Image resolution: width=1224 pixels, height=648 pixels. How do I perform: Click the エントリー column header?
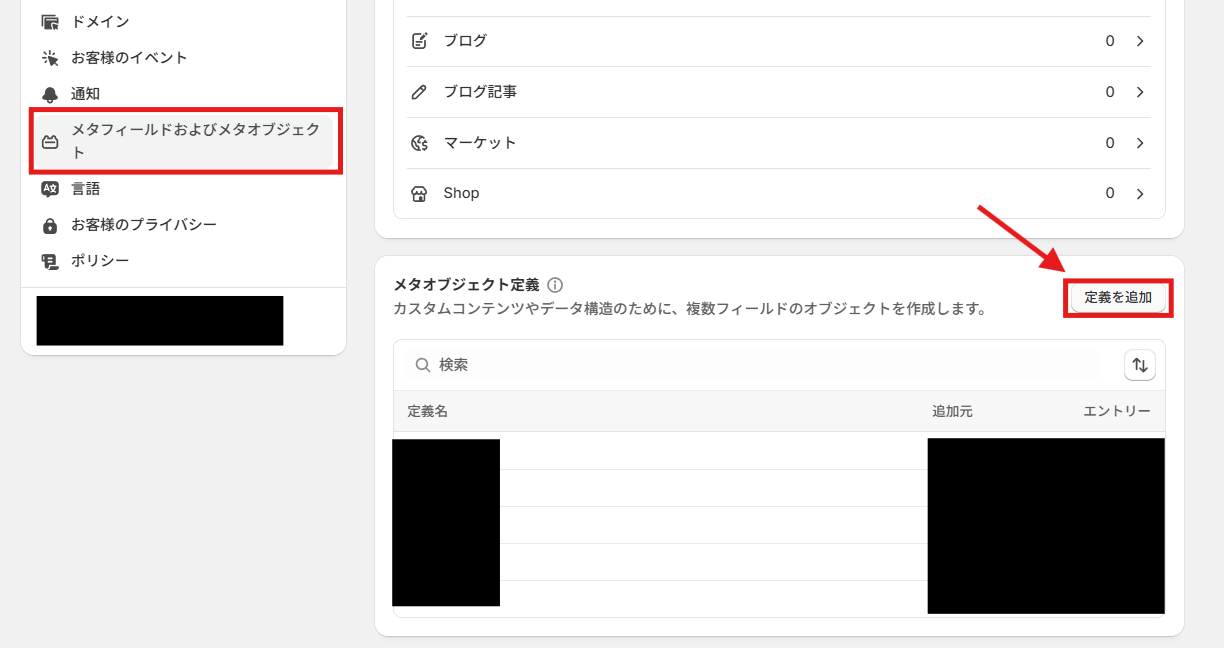pyautogui.click(x=1116, y=411)
